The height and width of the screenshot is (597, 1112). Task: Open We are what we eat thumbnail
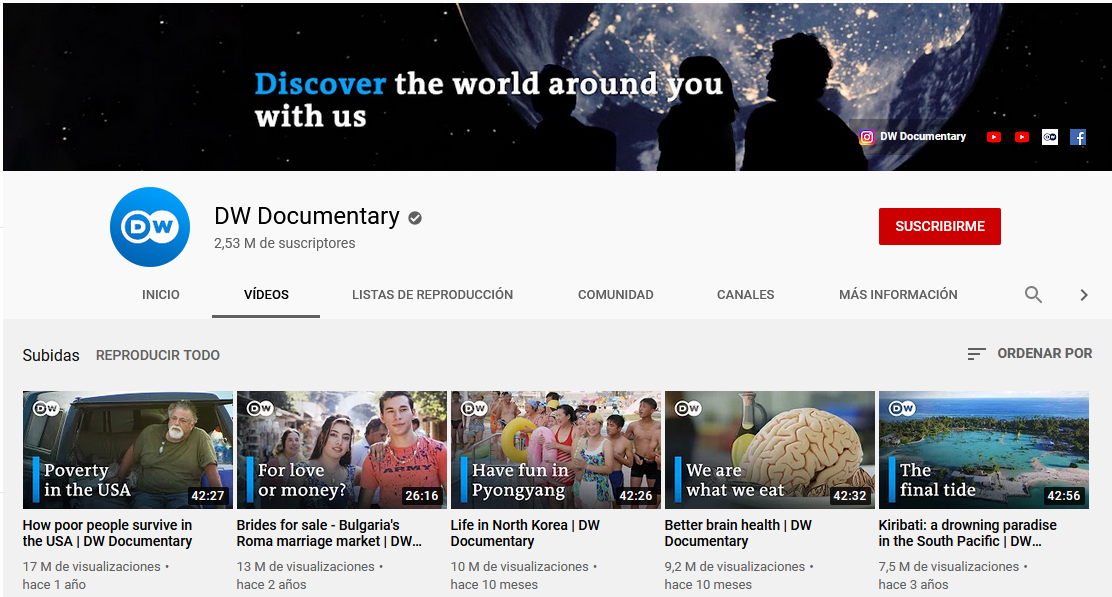[769, 450]
